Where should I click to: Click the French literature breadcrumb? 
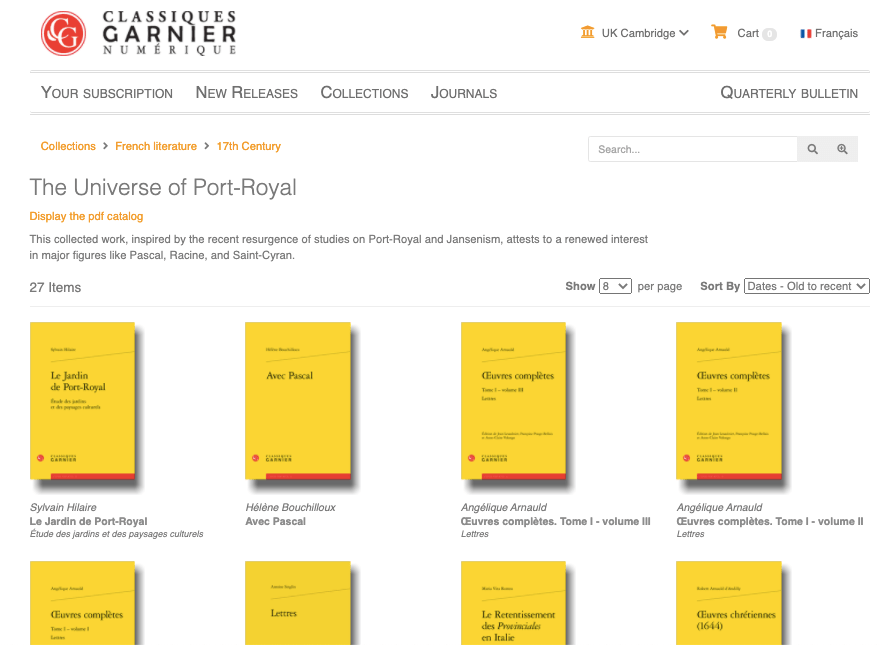click(x=156, y=146)
